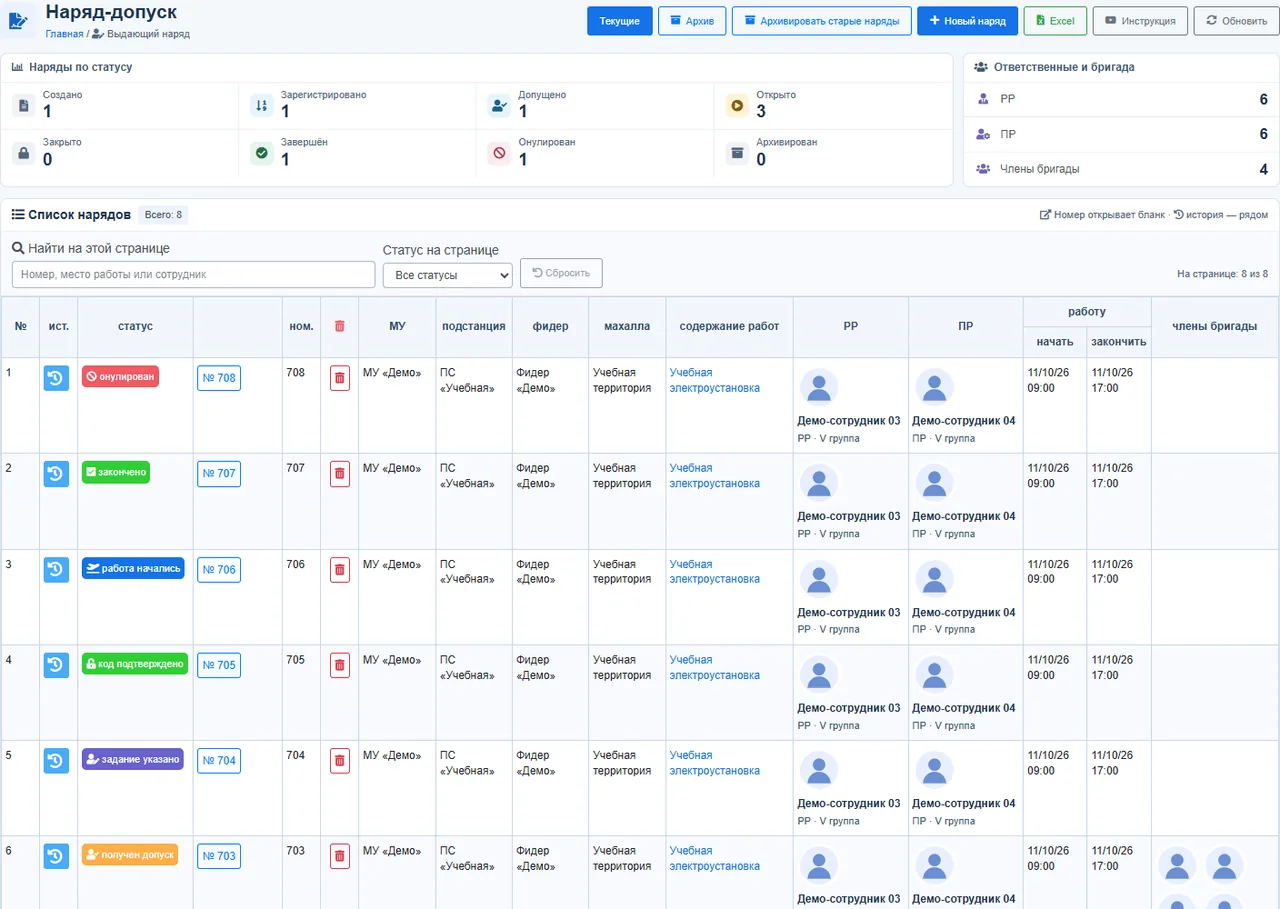Focus the search field for orders
This screenshot has height=909, width=1280.
(x=193, y=275)
